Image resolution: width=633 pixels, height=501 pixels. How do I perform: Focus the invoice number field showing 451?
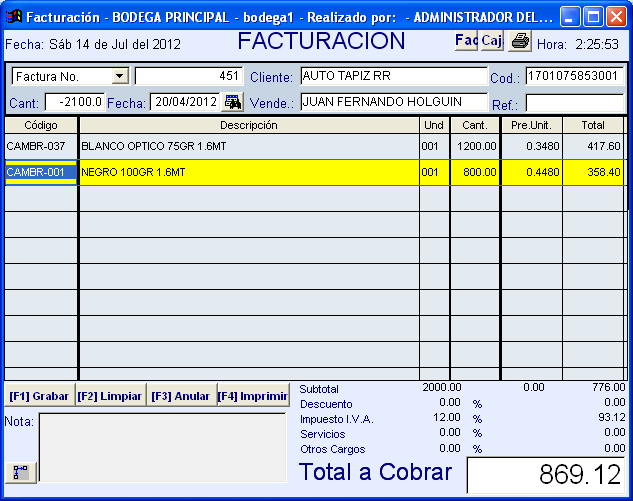click(x=189, y=77)
